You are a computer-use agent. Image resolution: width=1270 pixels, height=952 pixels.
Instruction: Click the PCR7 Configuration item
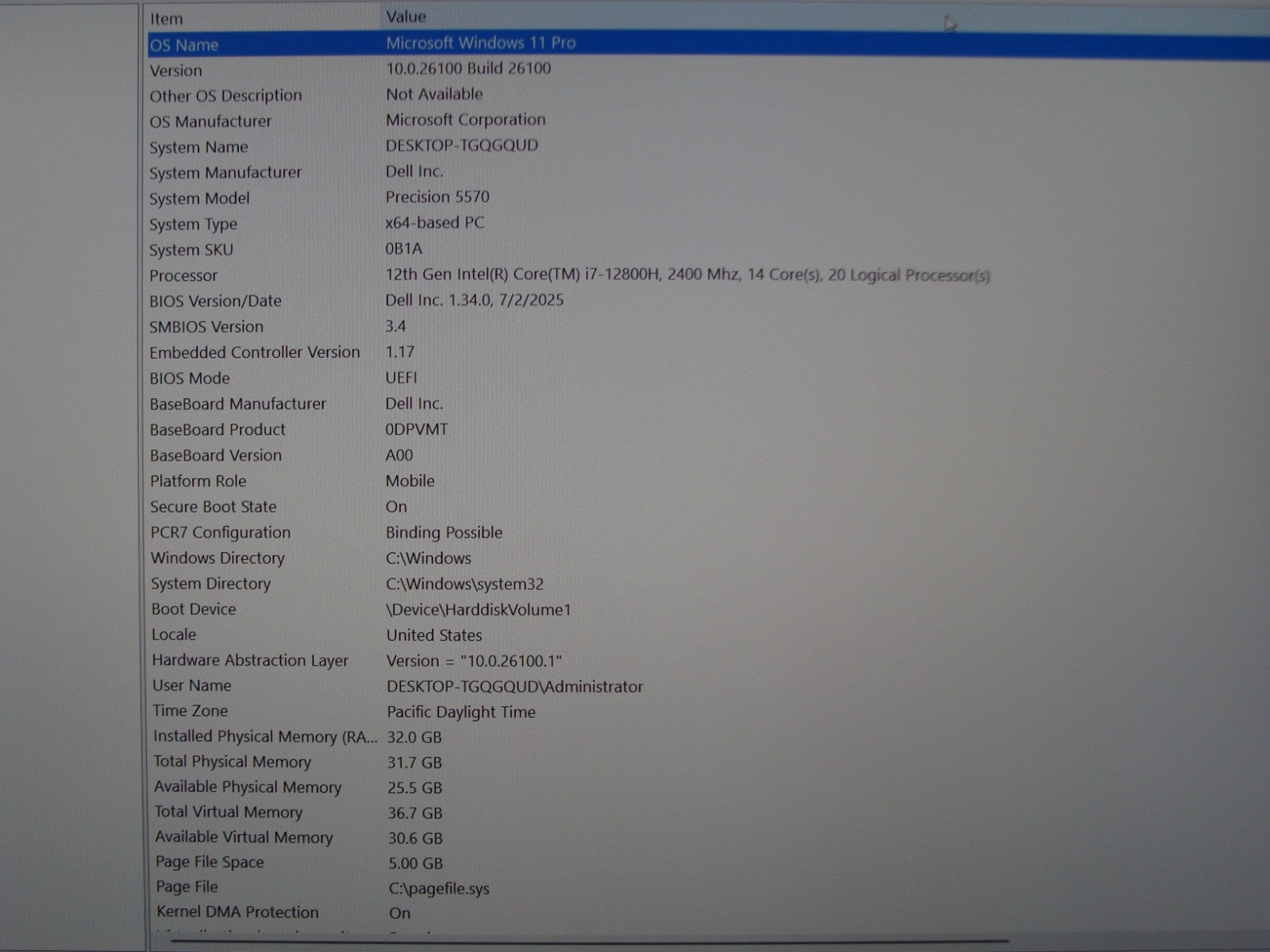[221, 532]
